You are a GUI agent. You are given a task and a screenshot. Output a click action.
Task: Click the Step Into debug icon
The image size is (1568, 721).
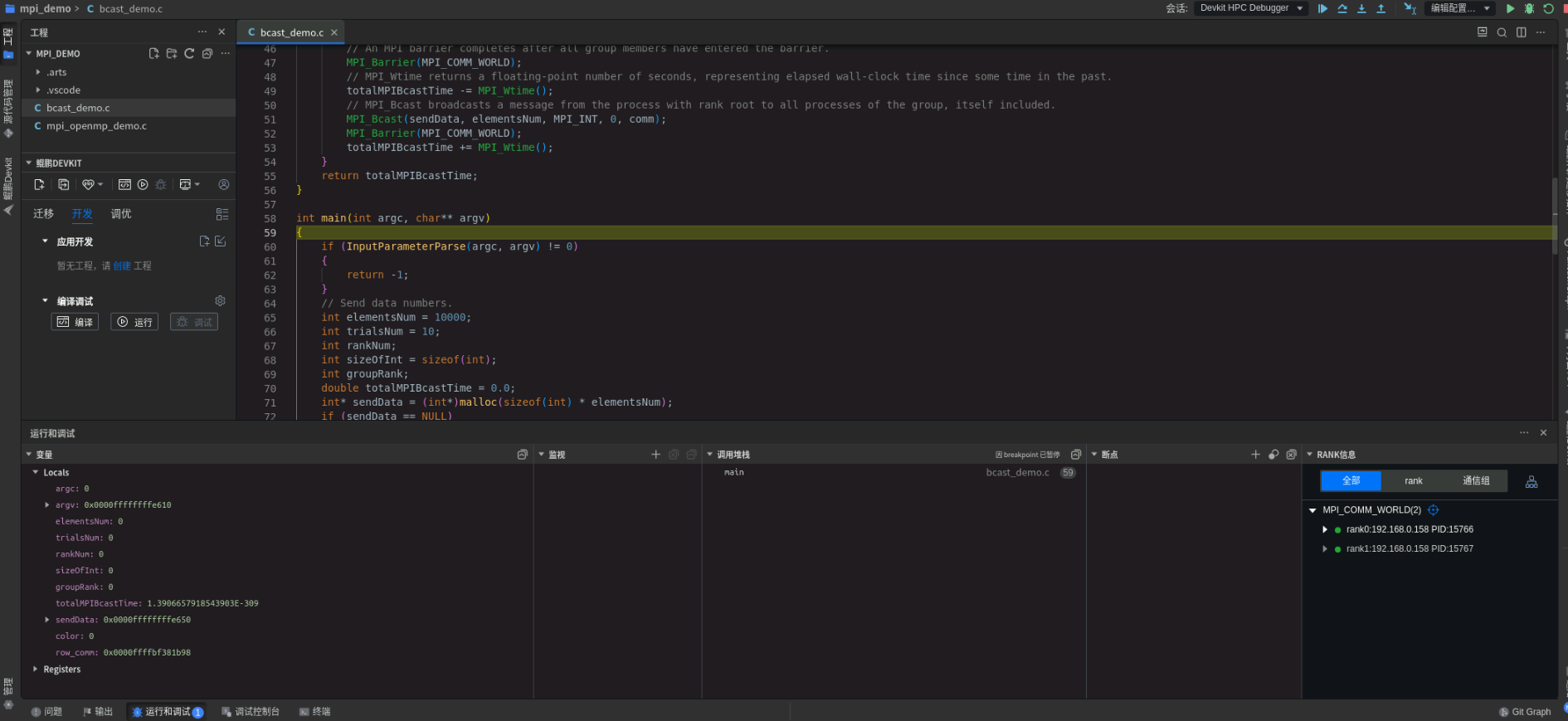[1361, 8]
